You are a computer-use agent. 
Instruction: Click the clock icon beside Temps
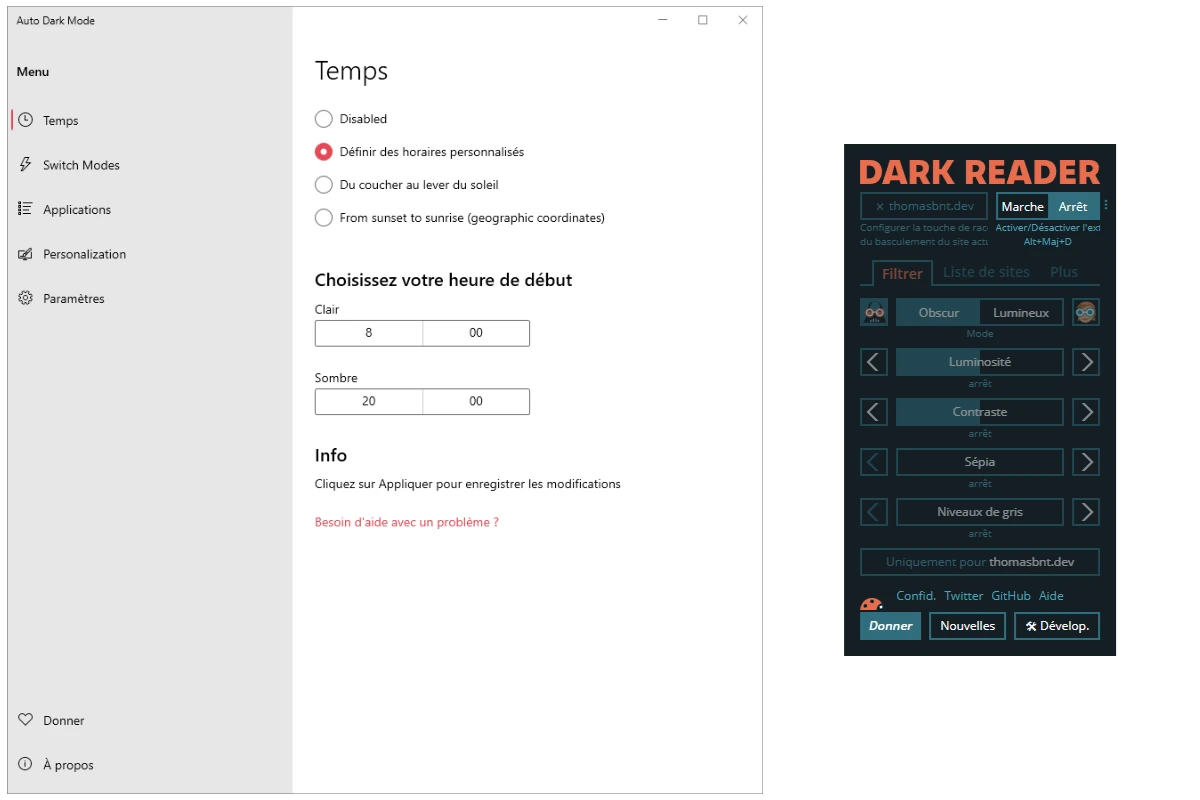point(25,120)
